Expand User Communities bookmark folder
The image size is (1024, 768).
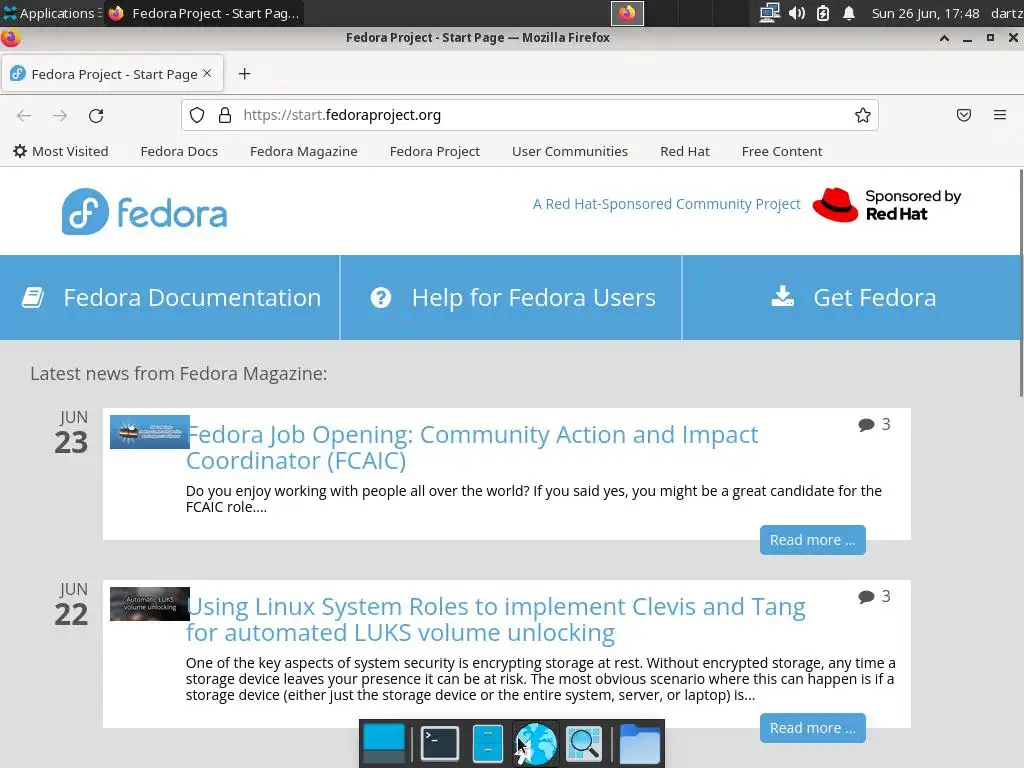569,152
